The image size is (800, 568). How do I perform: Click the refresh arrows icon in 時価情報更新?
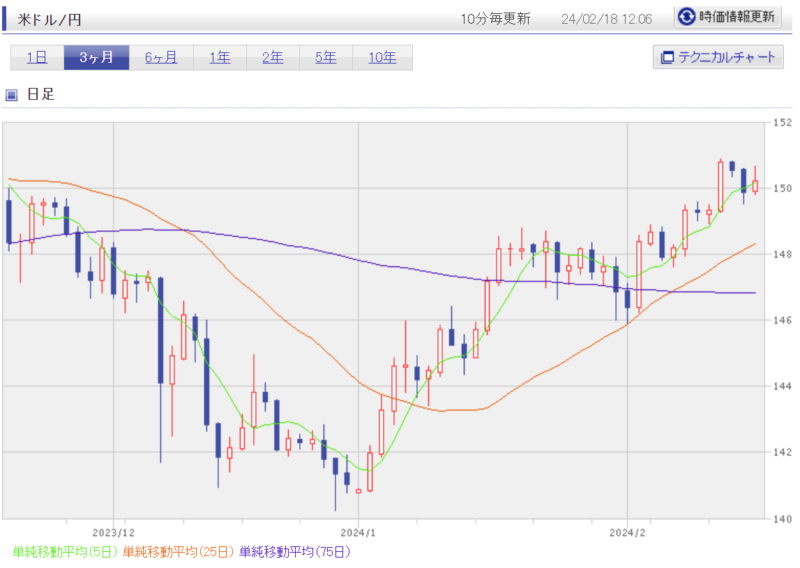click(x=686, y=17)
